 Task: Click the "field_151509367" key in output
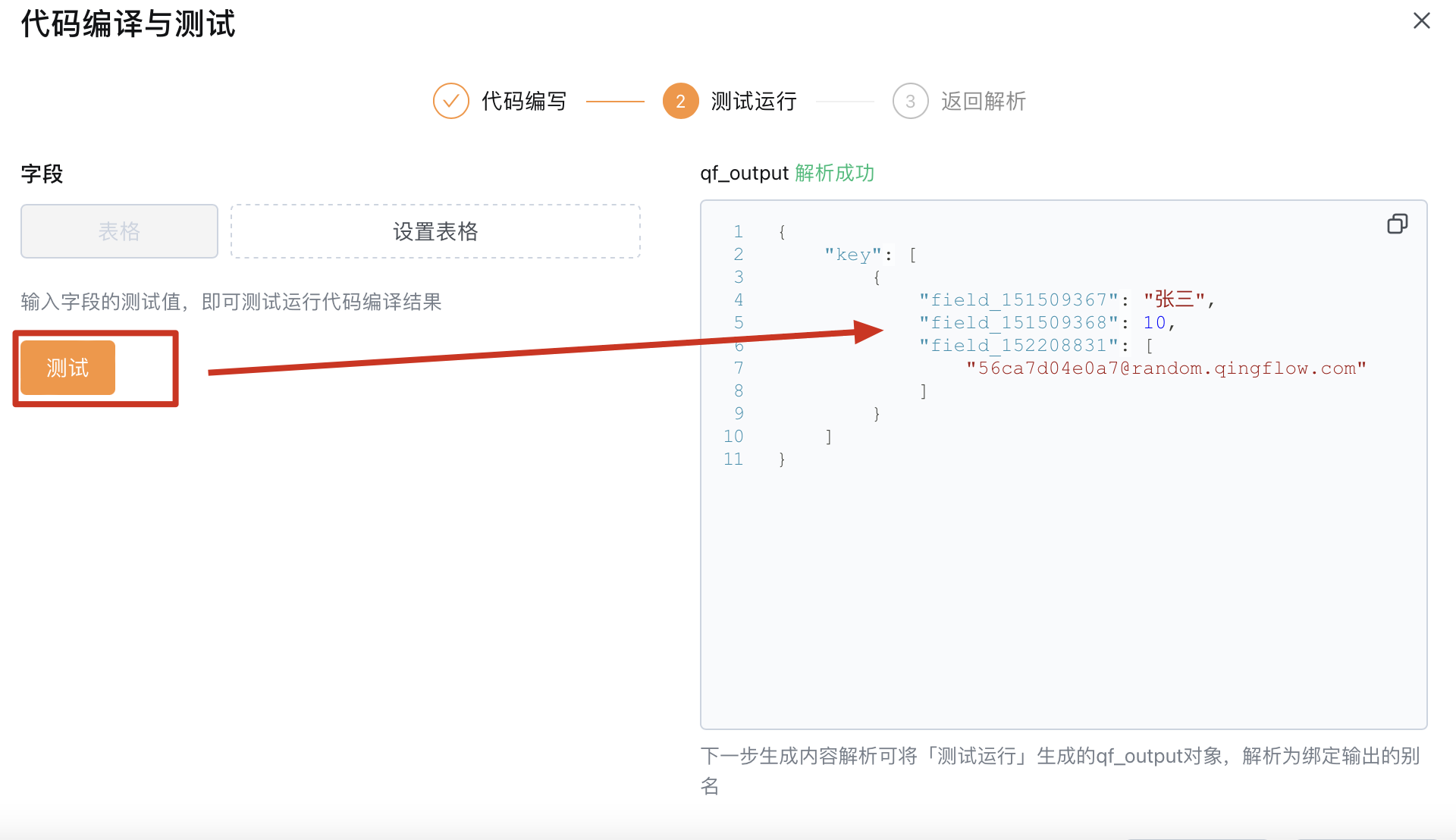[x=1018, y=300]
